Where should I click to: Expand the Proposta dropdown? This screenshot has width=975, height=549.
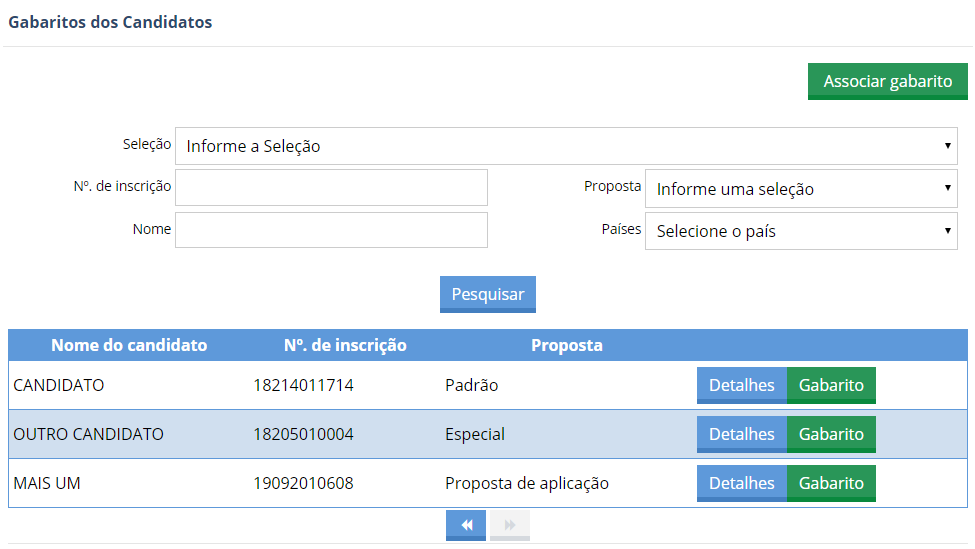tap(801, 189)
